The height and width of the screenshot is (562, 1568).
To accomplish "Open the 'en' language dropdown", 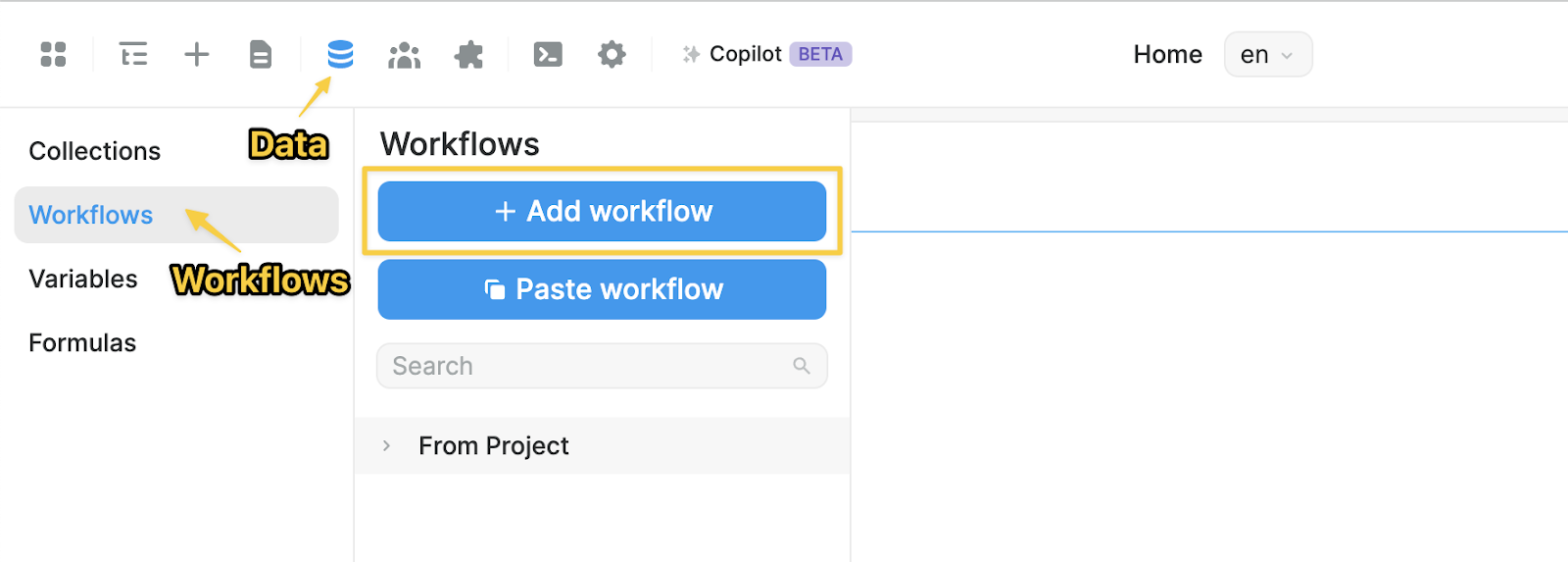I will point(1267,55).
